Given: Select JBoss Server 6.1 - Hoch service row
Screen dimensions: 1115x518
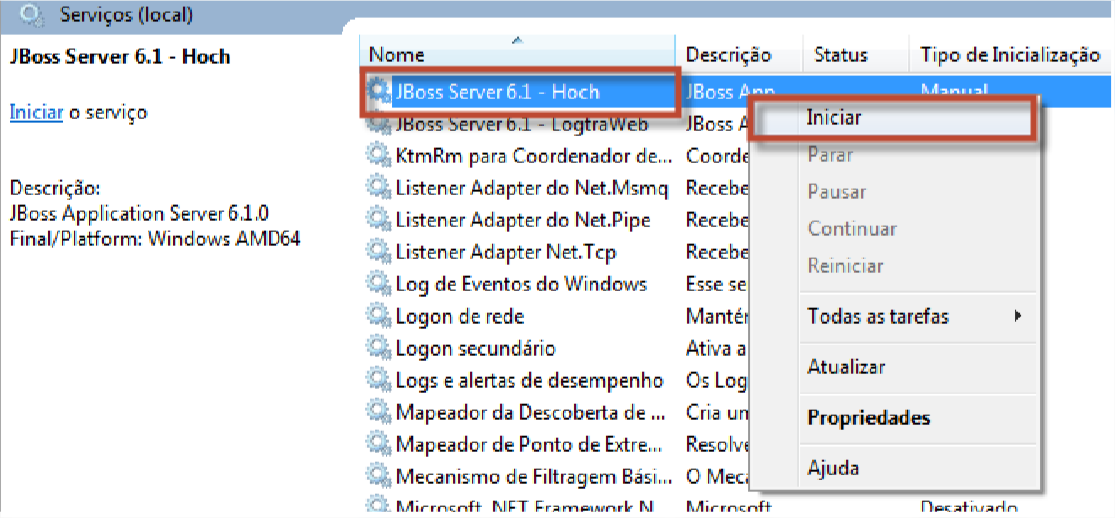Looking at the screenshot, I should tap(496, 92).
